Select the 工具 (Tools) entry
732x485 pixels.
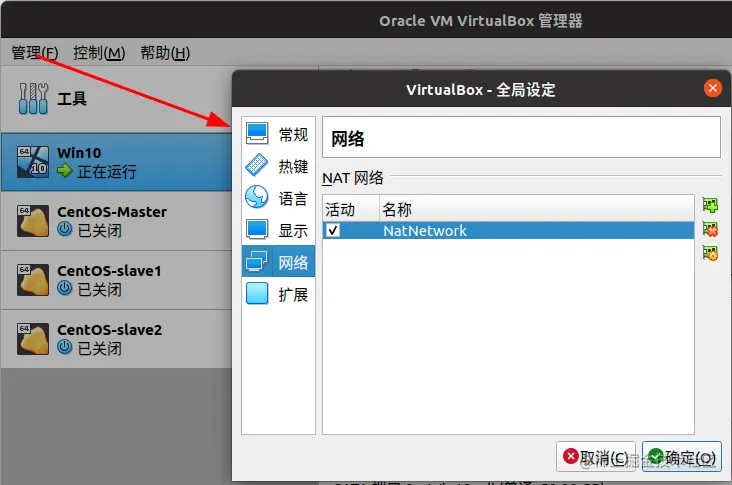point(117,99)
